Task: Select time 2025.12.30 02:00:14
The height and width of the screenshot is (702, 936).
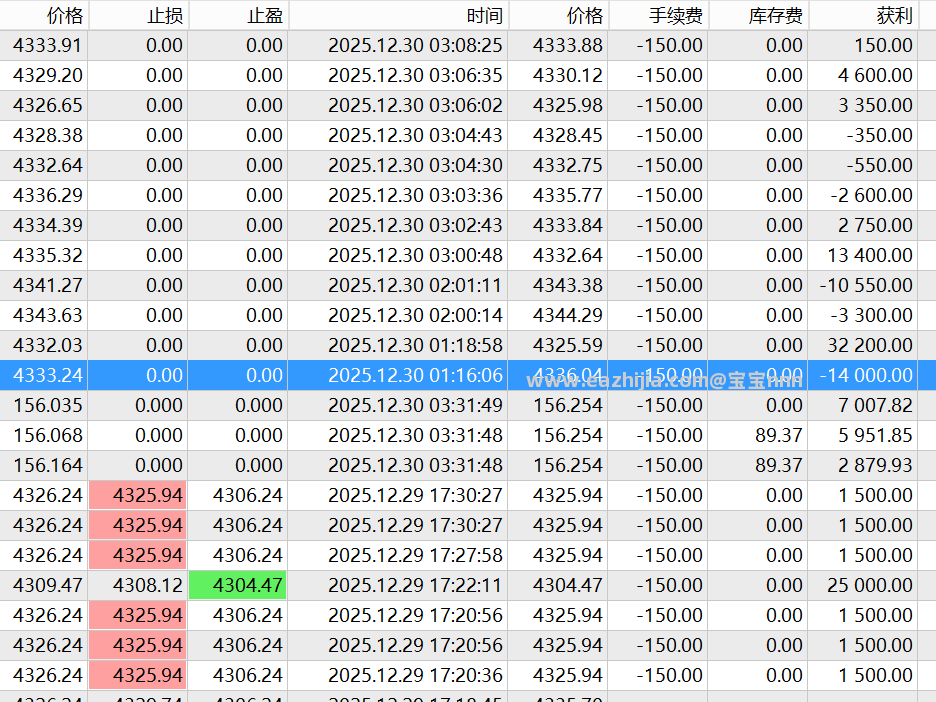Action: (415, 315)
